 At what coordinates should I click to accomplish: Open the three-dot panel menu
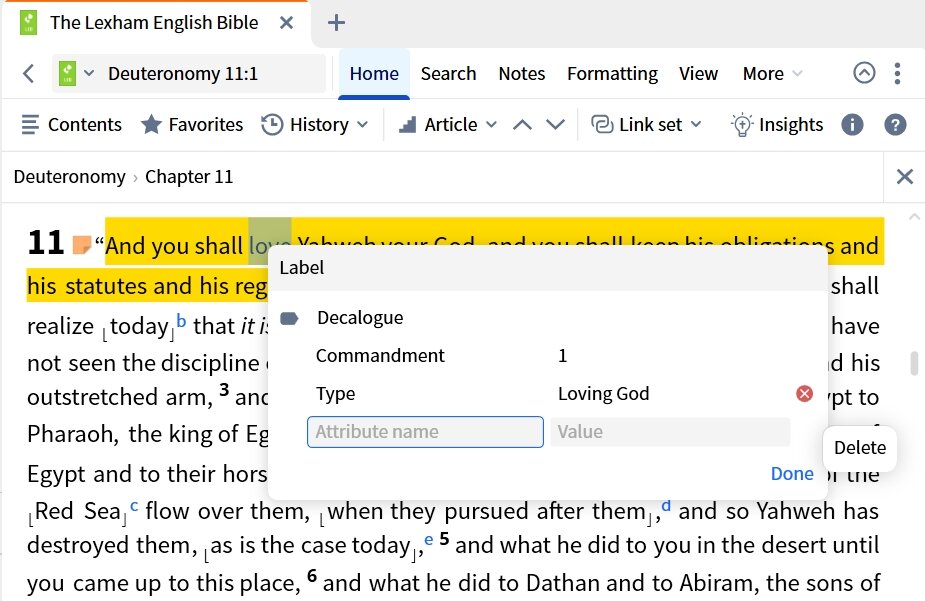point(897,74)
